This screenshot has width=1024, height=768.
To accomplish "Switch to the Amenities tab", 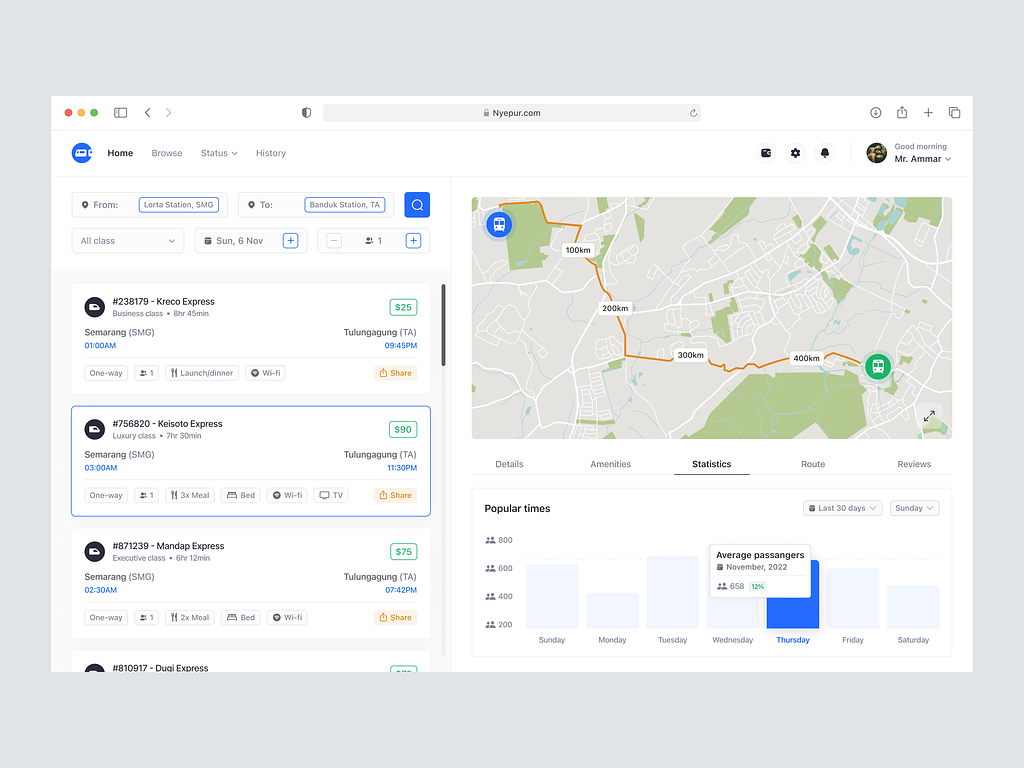I will 610,464.
